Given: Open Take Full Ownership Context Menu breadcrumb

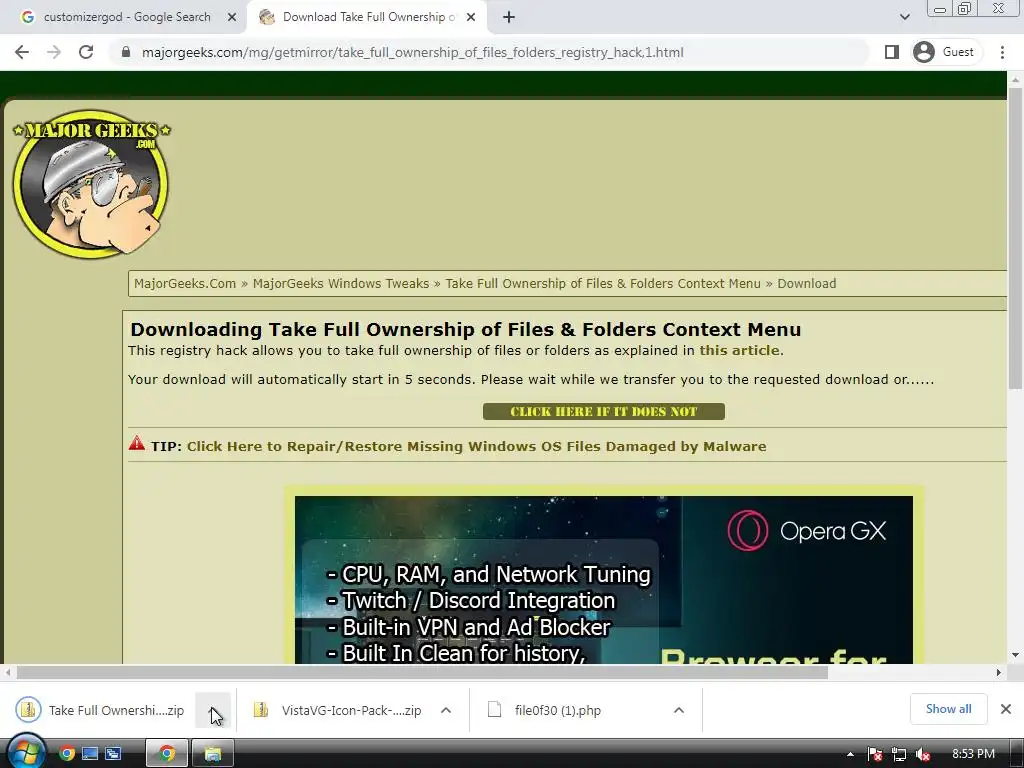Looking at the screenshot, I should [603, 283].
